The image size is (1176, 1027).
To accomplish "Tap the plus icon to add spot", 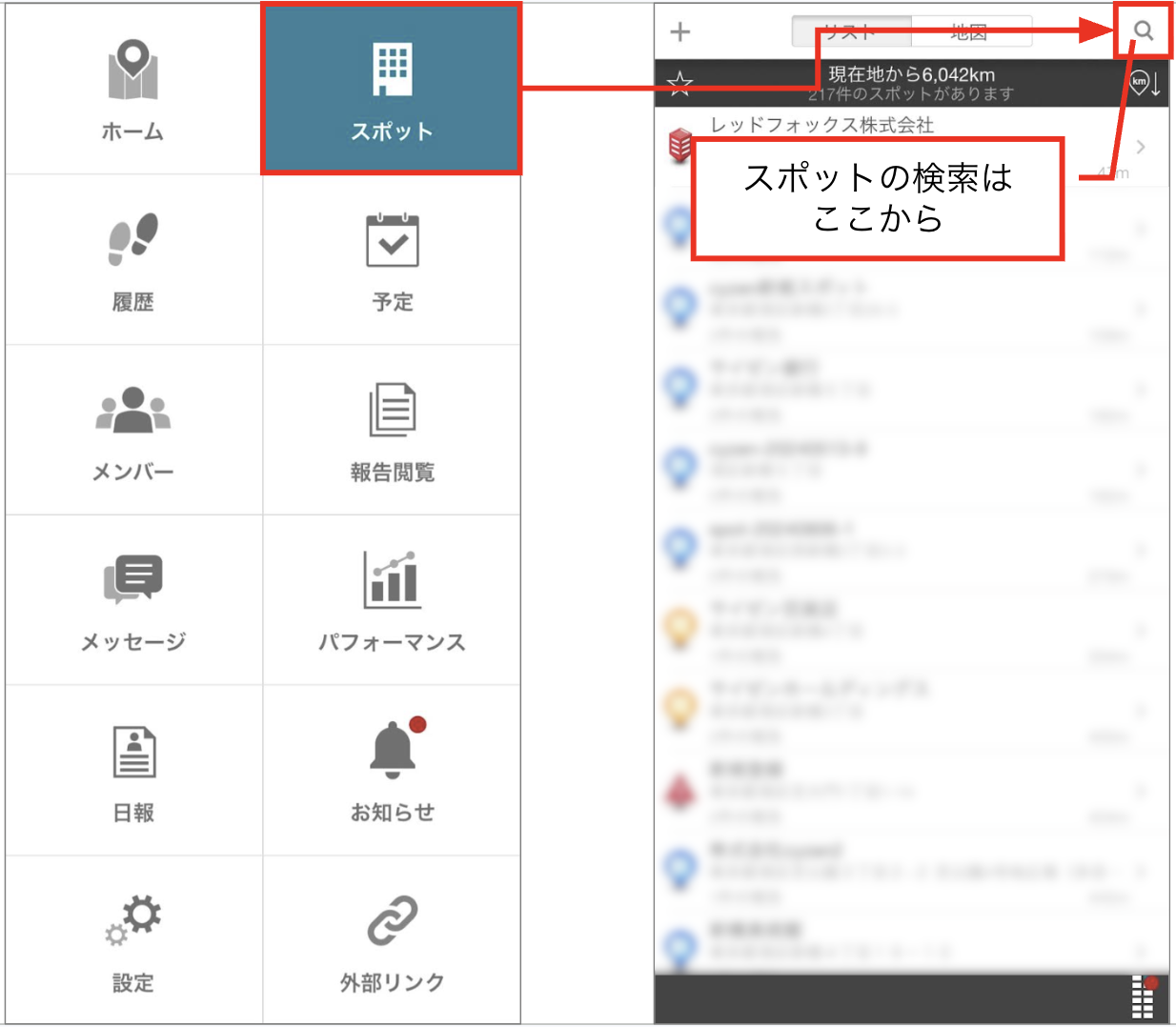I will 679,32.
